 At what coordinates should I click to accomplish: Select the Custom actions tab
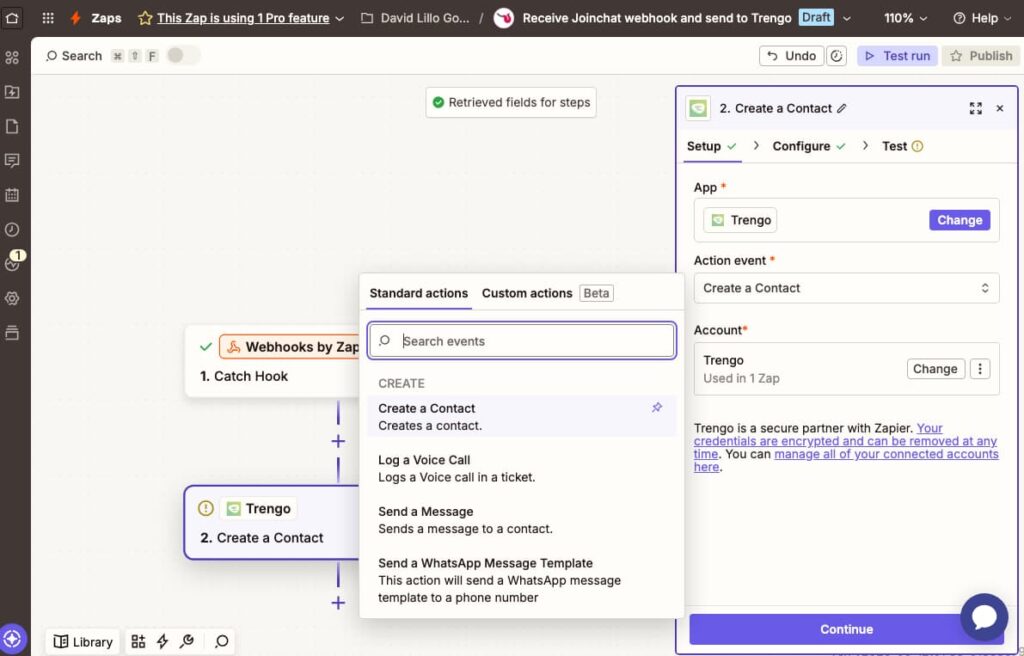(x=547, y=293)
